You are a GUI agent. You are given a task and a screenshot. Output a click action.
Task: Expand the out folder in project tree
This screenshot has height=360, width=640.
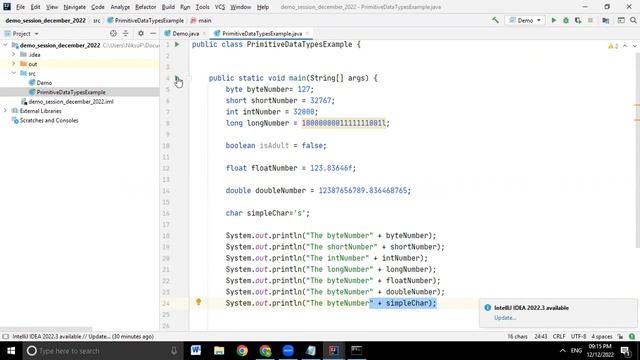(13, 64)
